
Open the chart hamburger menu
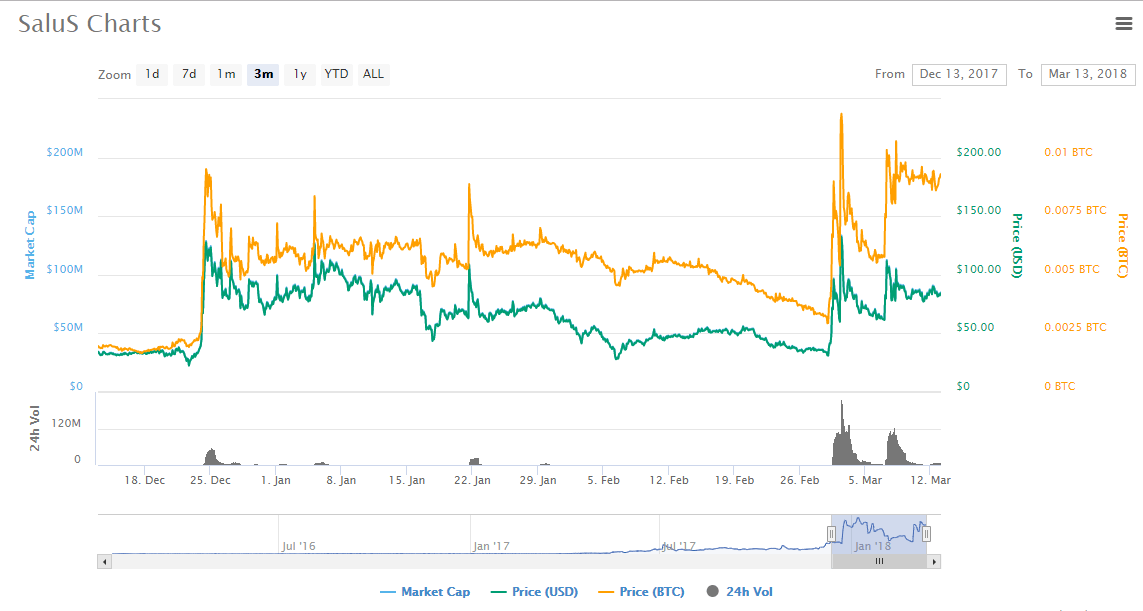click(x=1123, y=25)
